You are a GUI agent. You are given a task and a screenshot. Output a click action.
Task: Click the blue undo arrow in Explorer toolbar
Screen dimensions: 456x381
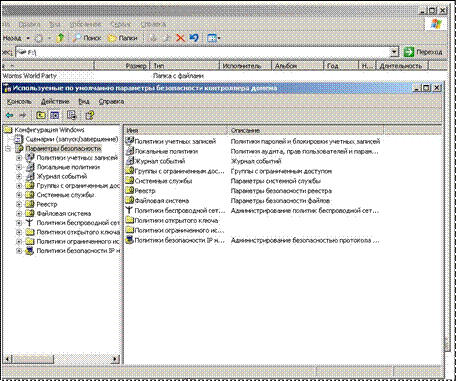coord(194,38)
